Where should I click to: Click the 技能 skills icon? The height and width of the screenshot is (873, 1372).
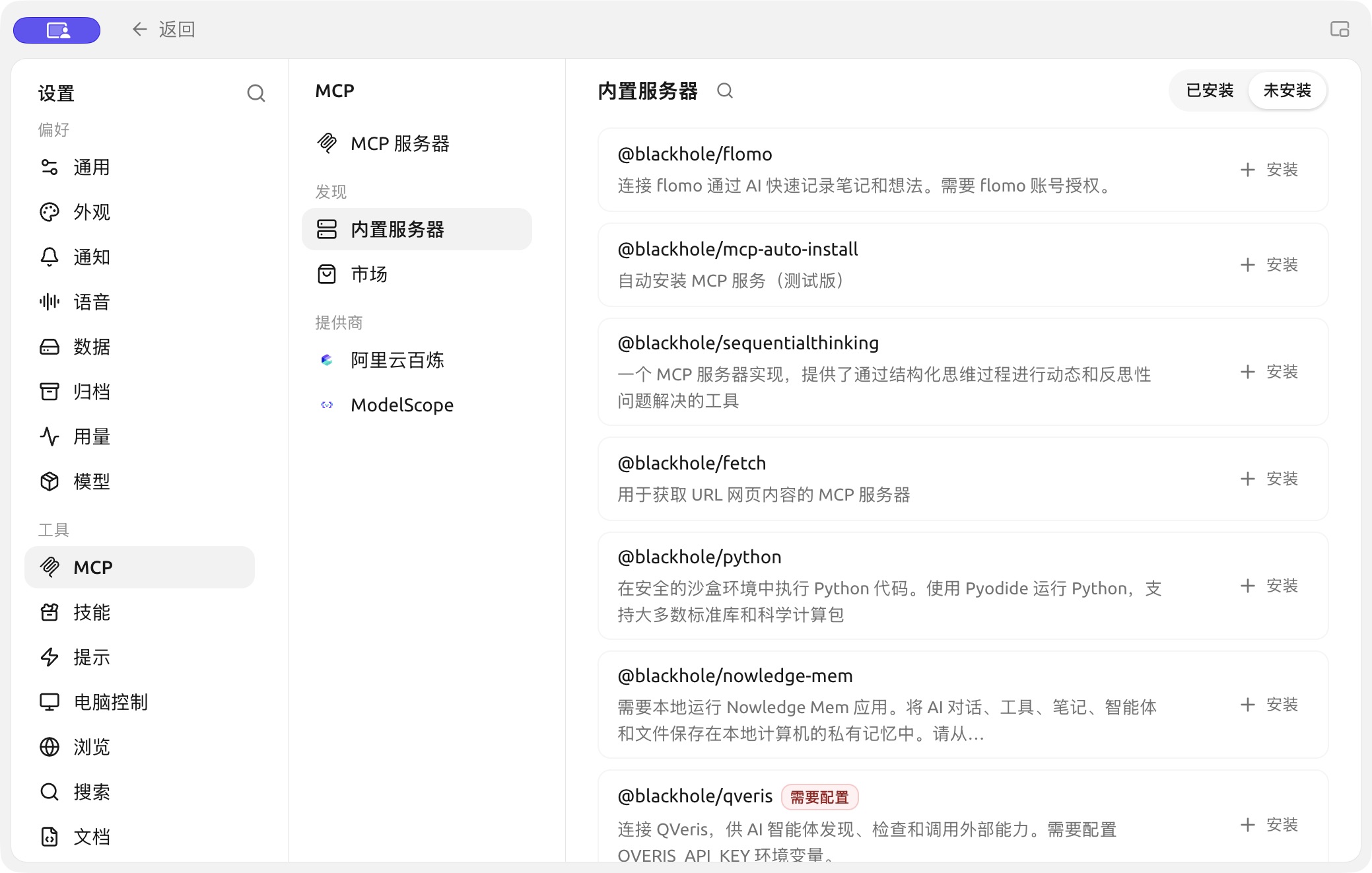pos(50,612)
